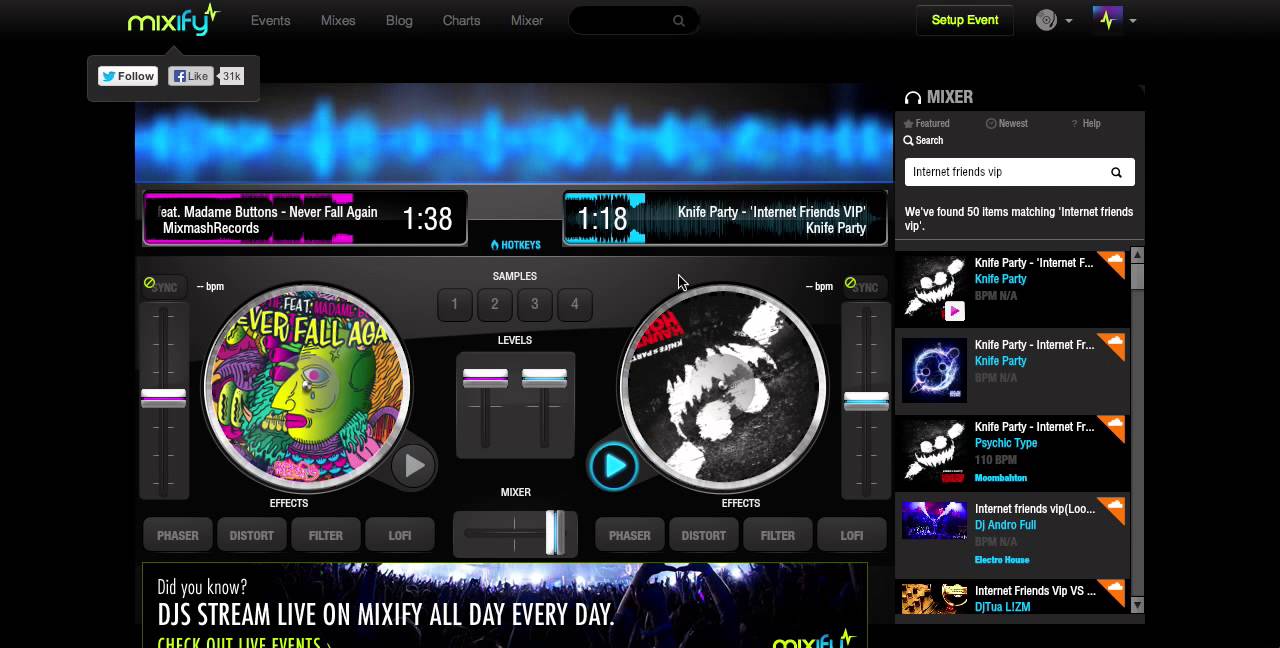Click the search magnifier in top navigation
The width and height of the screenshot is (1280, 648).
pyautogui.click(x=679, y=21)
